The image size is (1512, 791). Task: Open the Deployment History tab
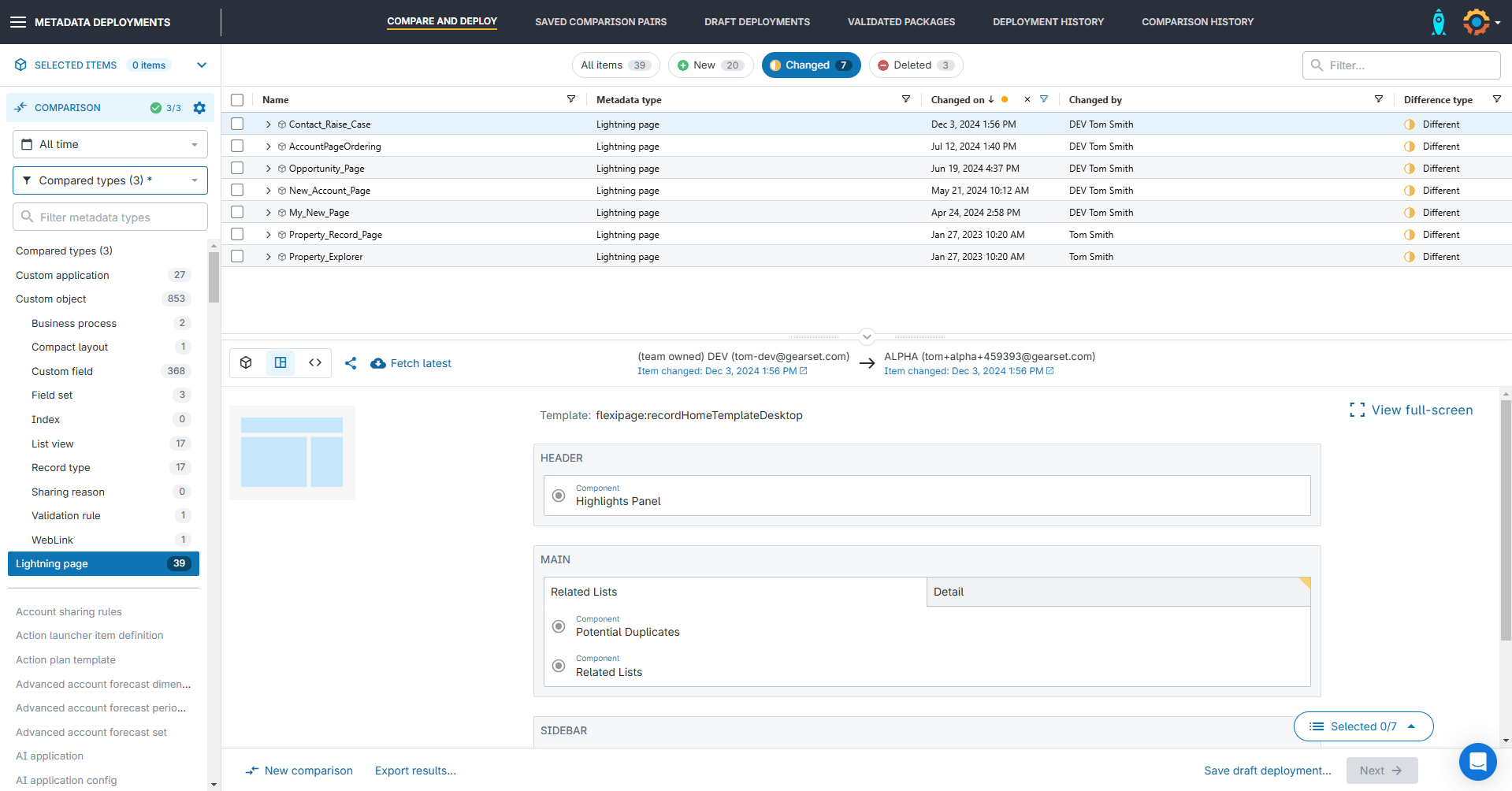point(1048,22)
